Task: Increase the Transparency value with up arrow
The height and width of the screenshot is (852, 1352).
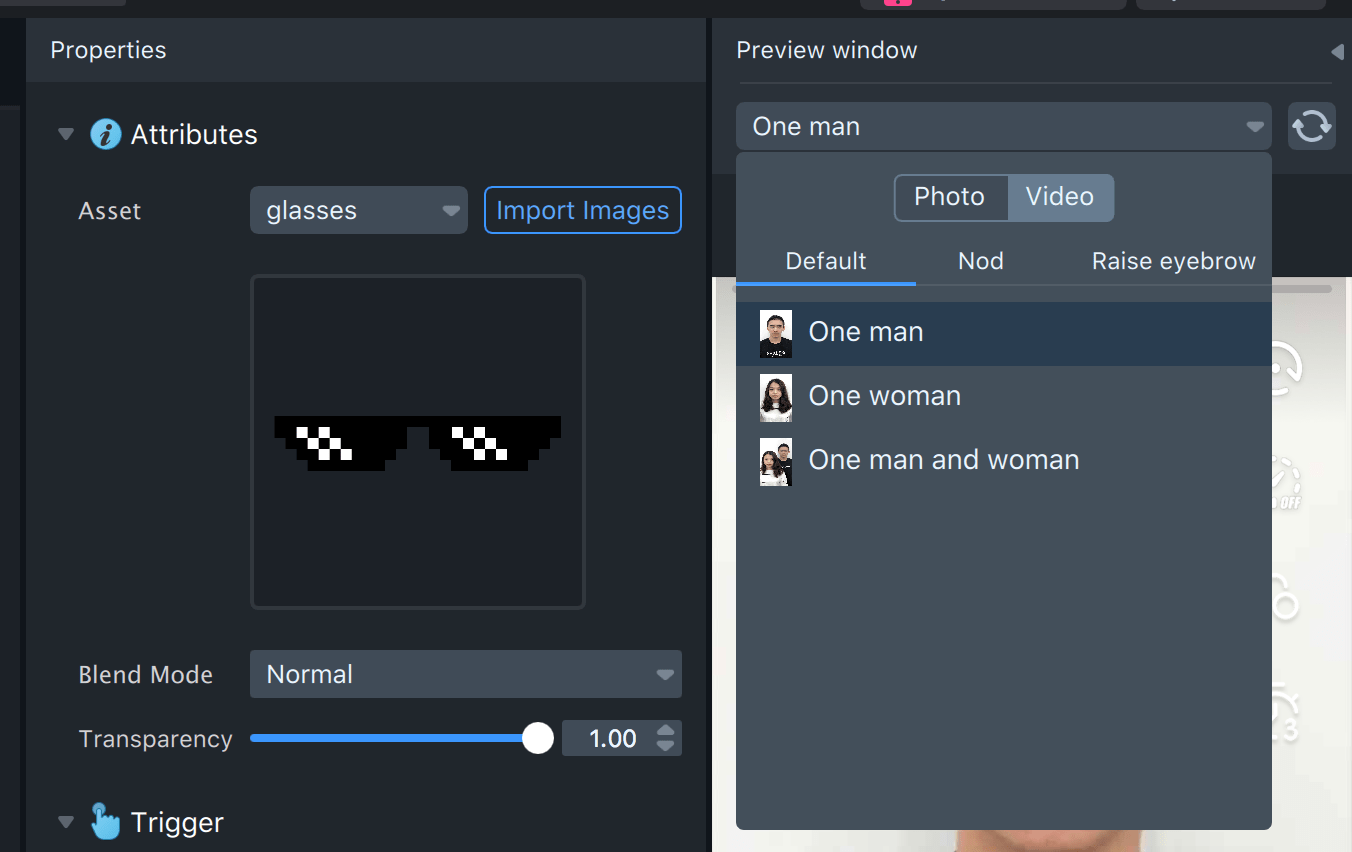Action: click(666, 730)
